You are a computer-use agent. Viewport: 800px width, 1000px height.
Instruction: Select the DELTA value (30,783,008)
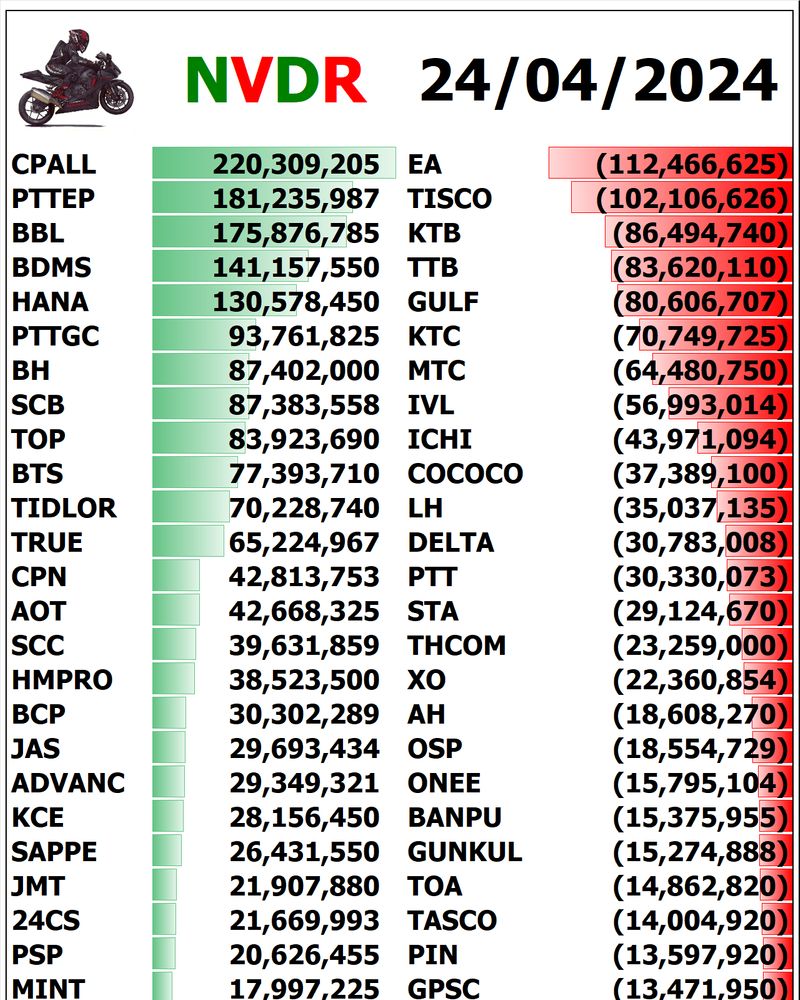(x=700, y=543)
